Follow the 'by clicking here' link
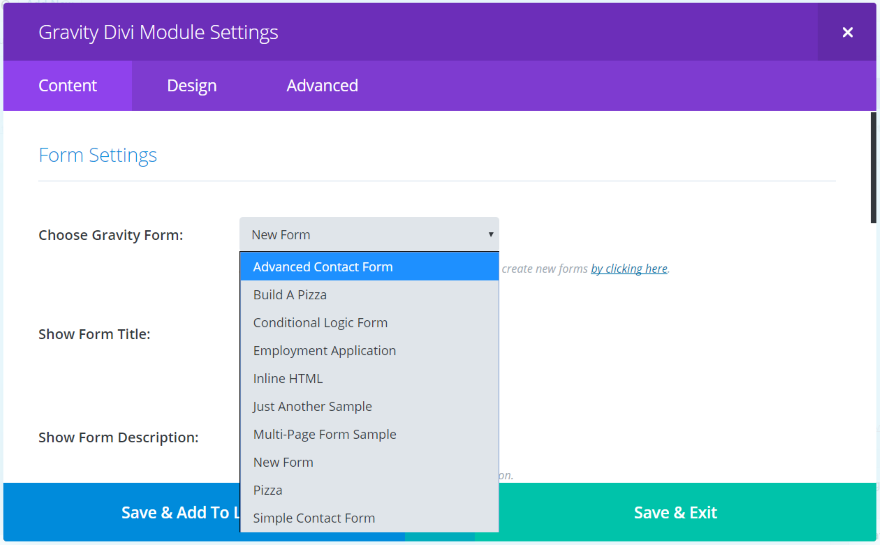 [629, 269]
